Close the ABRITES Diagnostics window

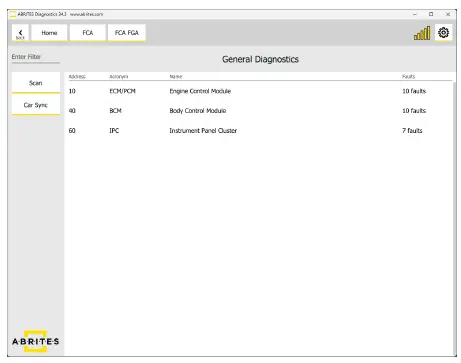pyautogui.click(x=448, y=14)
